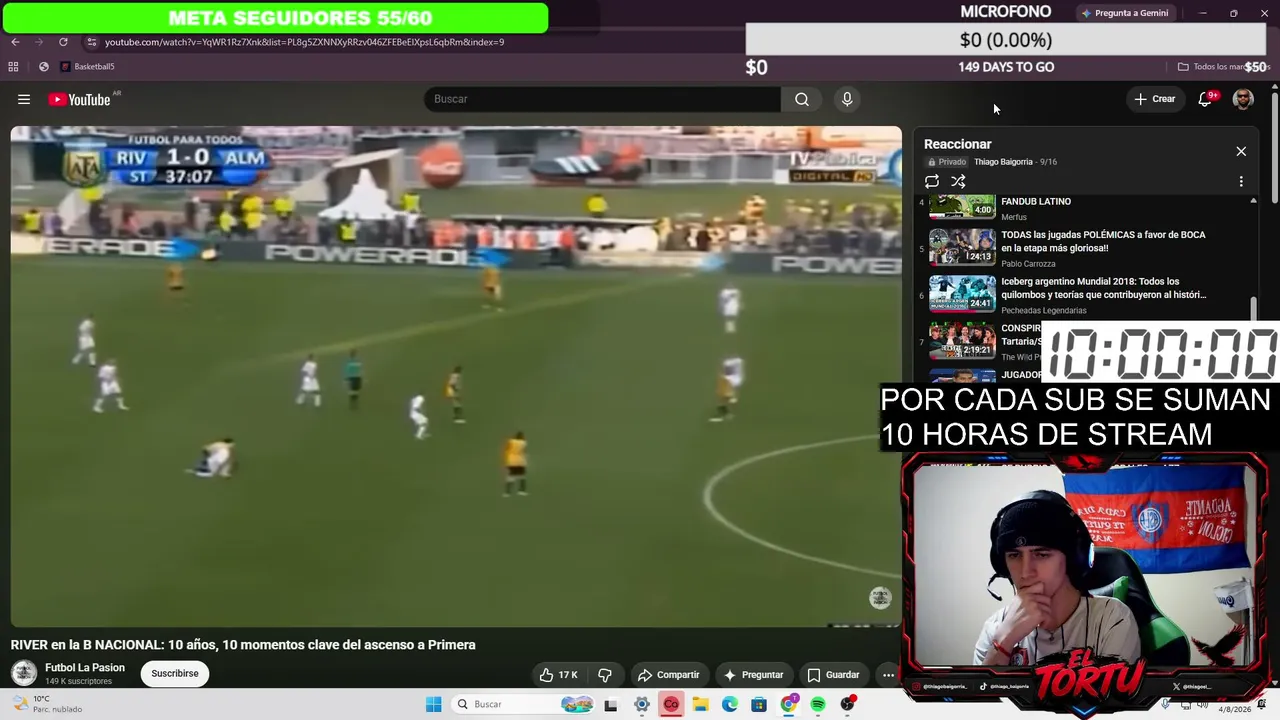Click the video title about River ascenso
Screen dimensions: 1280x720
click(x=243, y=645)
